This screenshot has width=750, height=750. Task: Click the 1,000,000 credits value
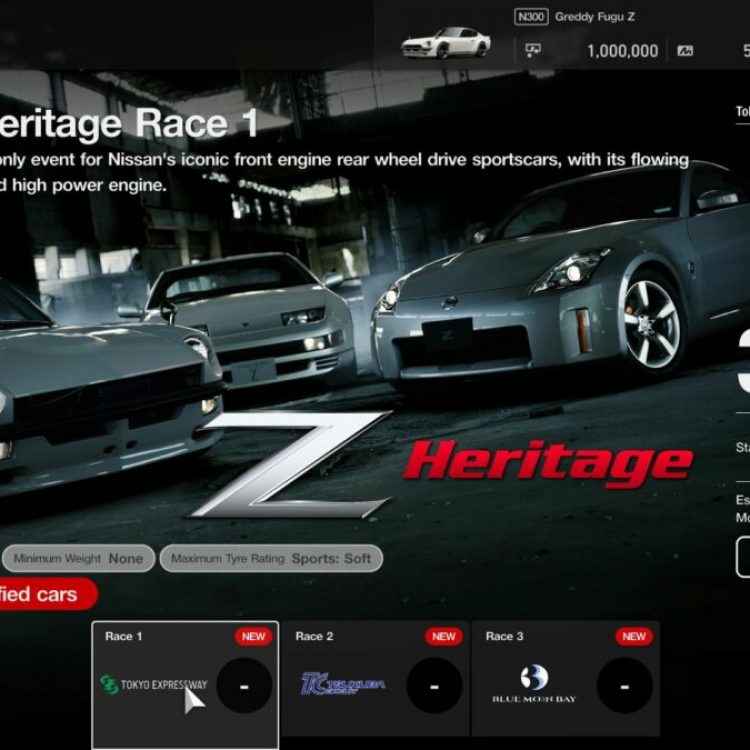(x=623, y=51)
